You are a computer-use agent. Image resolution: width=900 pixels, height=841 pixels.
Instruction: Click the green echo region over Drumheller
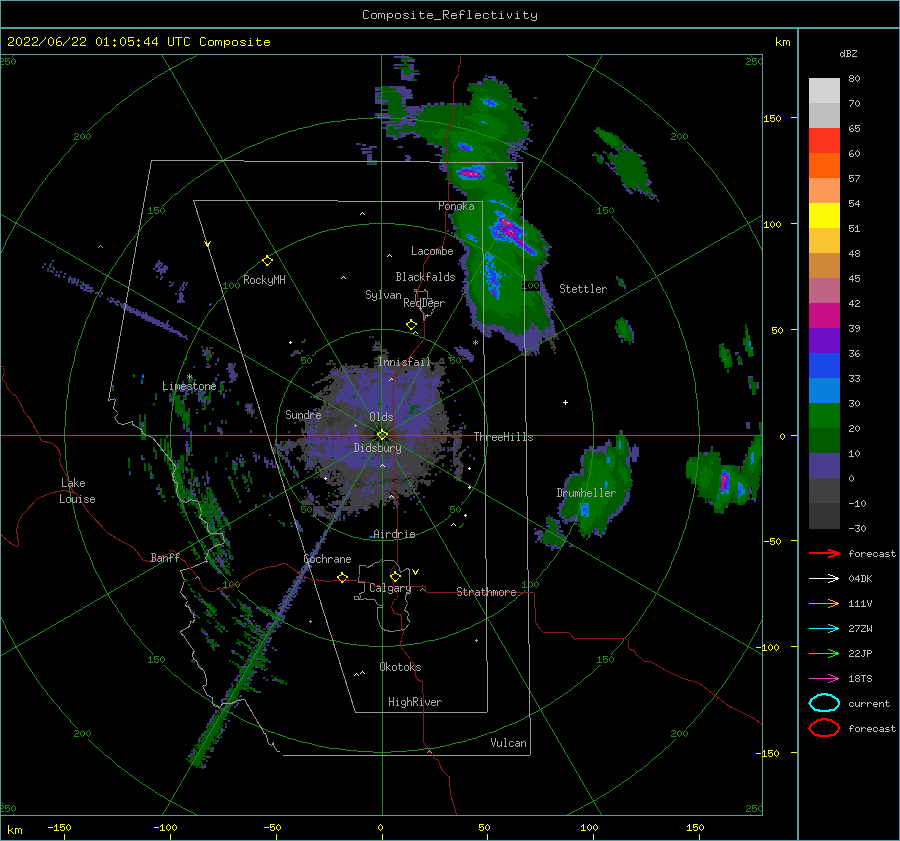pos(595,488)
